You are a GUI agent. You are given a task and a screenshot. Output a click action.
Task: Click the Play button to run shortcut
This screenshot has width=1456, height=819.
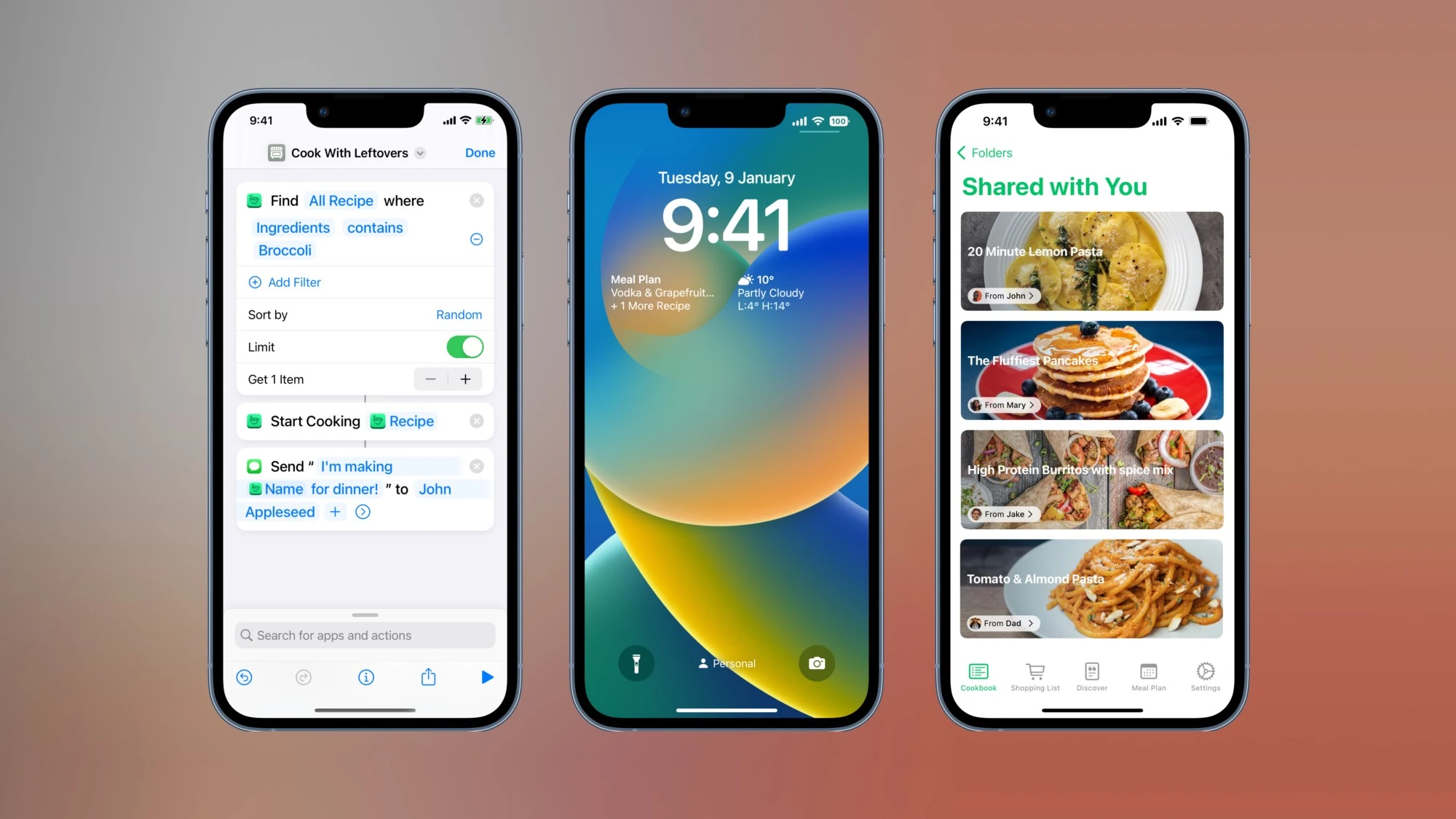488,677
